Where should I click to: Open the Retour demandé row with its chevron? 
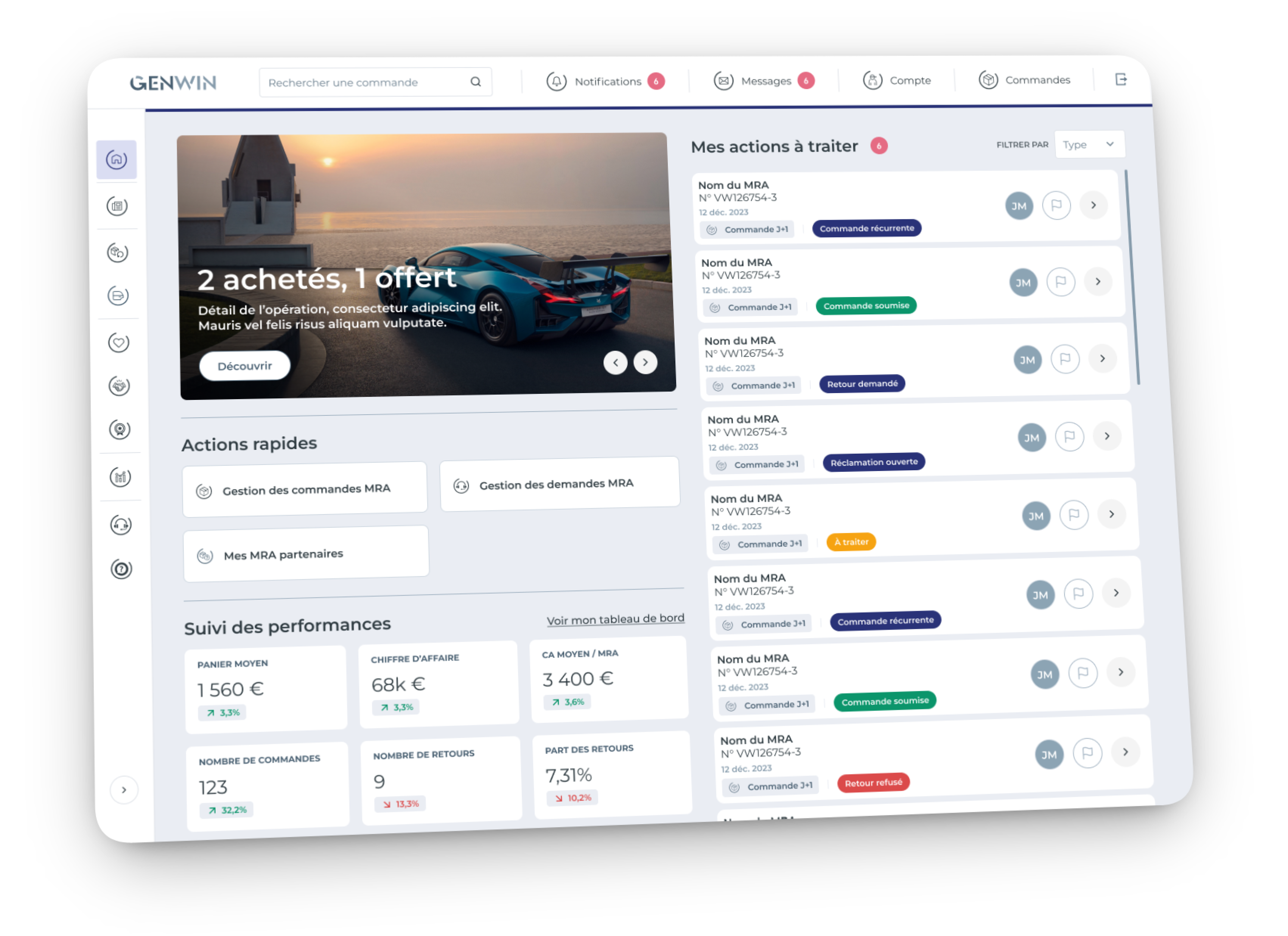pyautogui.click(x=1103, y=358)
